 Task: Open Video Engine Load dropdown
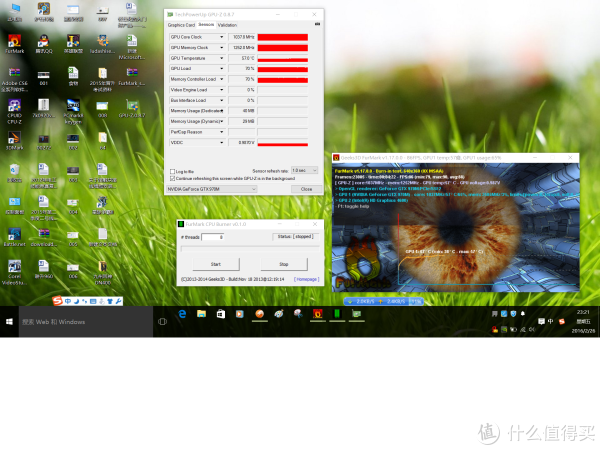point(222,90)
